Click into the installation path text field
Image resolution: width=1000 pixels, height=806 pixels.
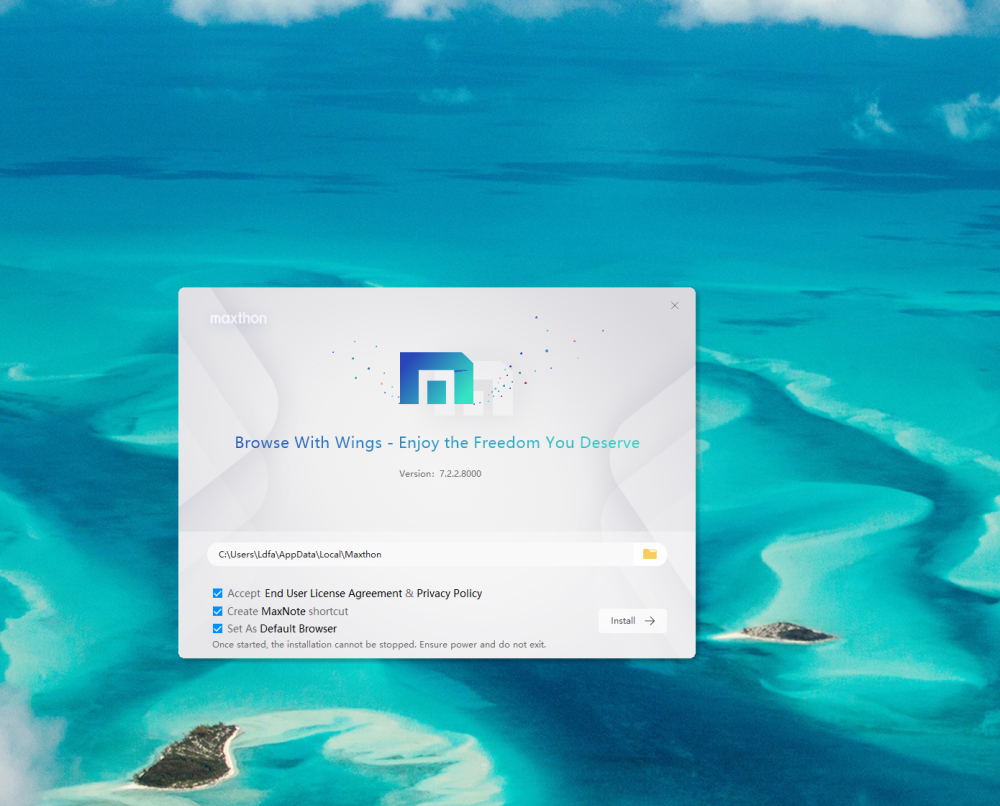tap(420, 554)
